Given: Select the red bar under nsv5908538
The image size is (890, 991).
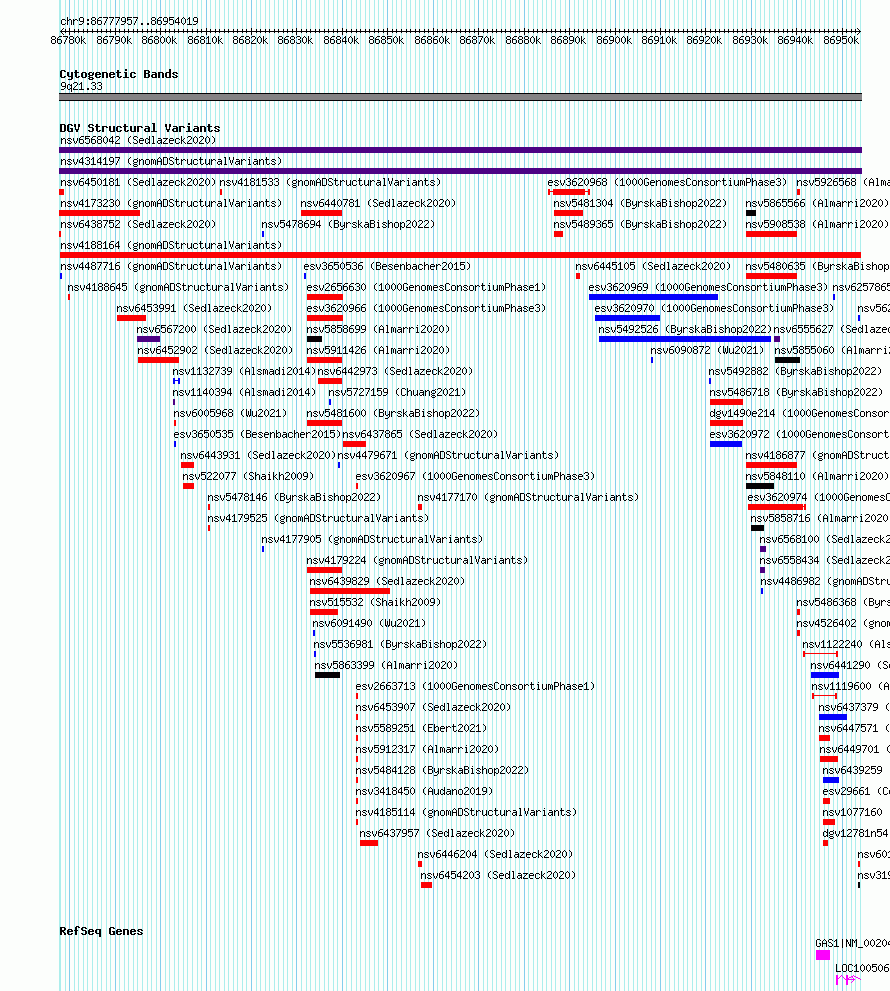Looking at the screenshot, I should [771, 234].
